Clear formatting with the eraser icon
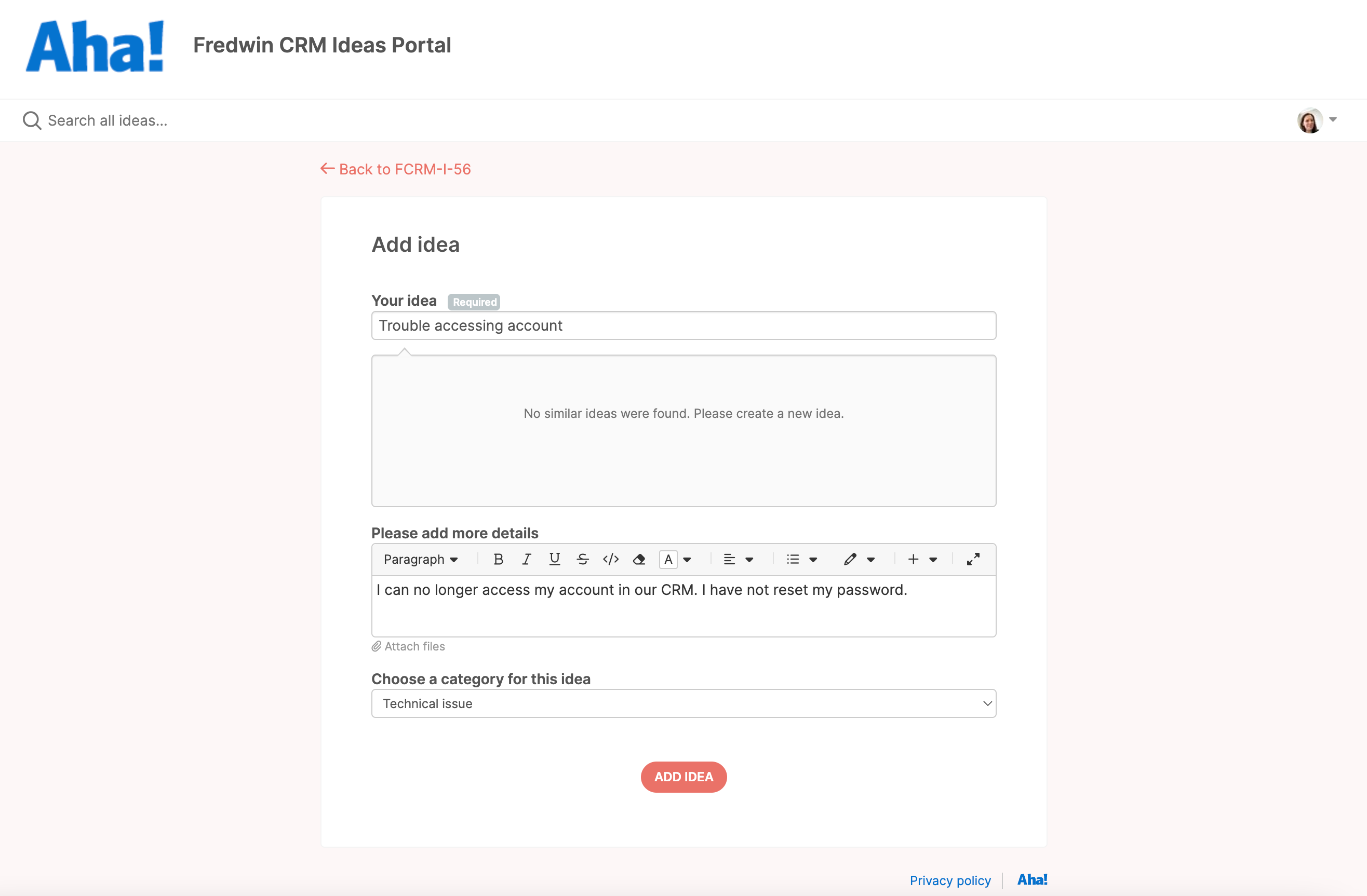 point(639,559)
